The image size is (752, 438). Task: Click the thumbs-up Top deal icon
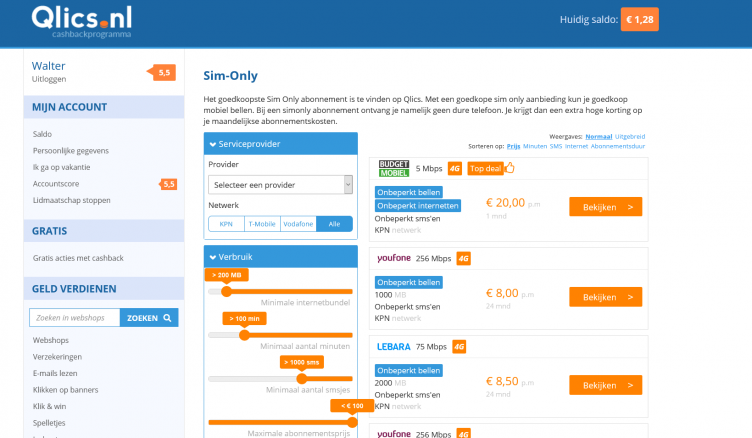pyautogui.click(x=509, y=168)
